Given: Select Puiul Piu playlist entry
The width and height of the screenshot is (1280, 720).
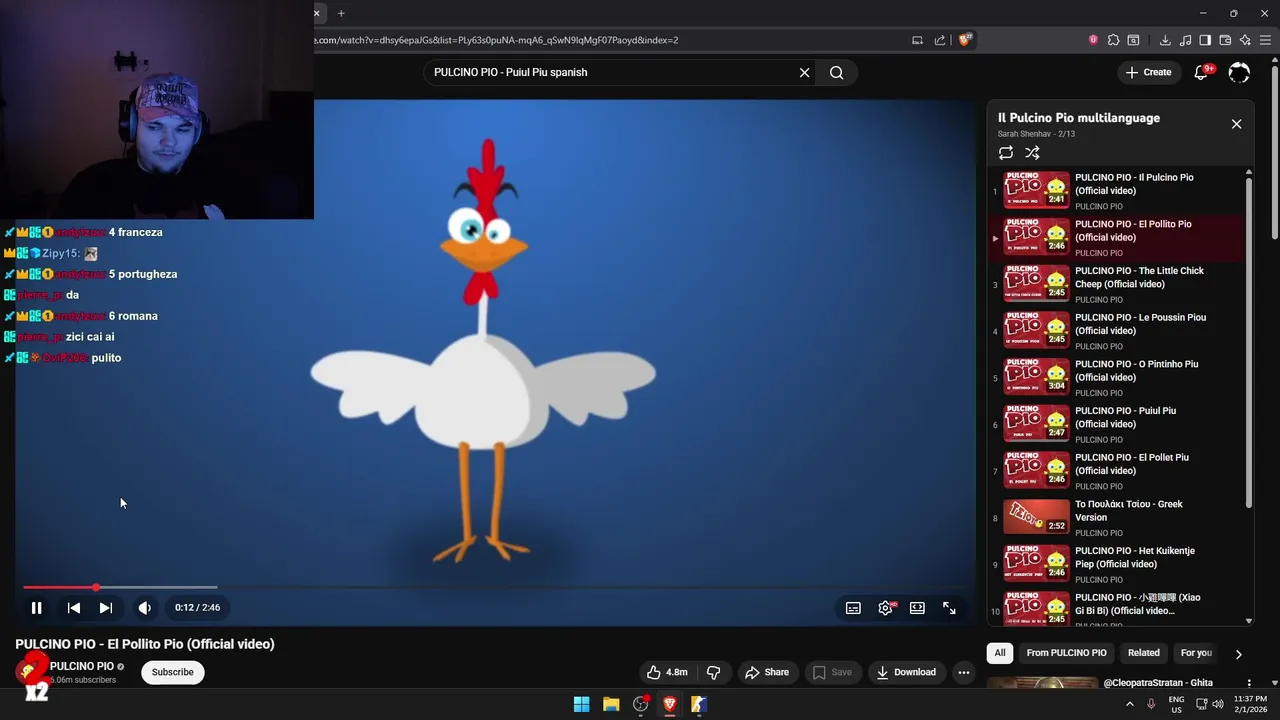Looking at the screenshot, I should click(1115, 424).
